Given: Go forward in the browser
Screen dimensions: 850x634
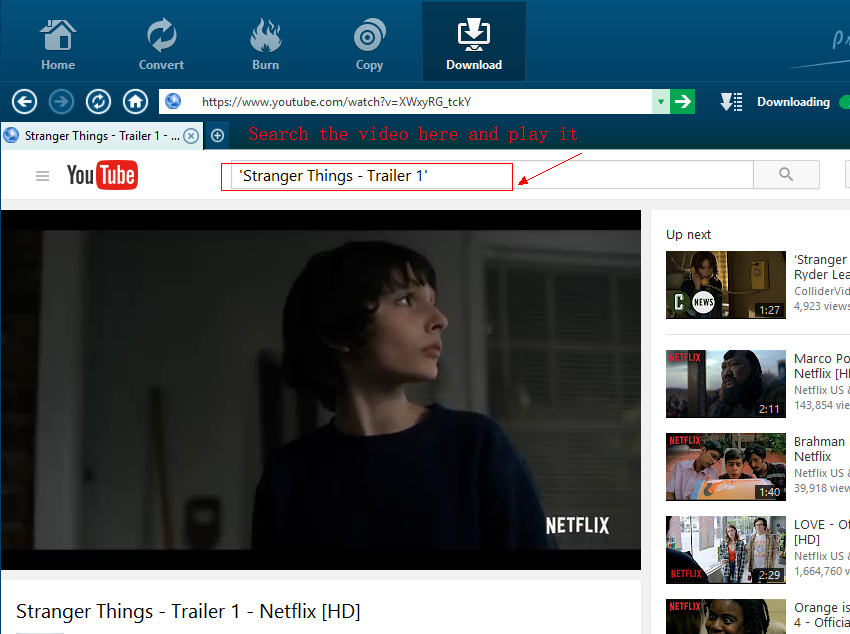Looking at the screenshot, I should 61,102.
